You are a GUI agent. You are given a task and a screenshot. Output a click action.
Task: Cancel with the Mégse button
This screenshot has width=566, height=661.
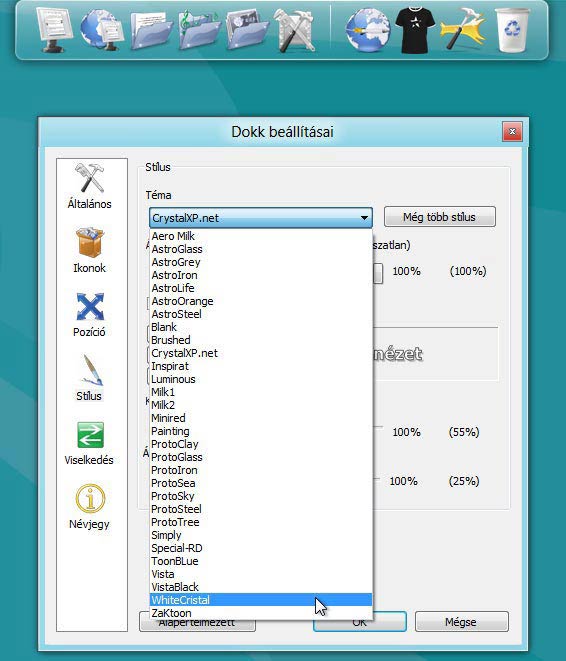[x=461, y=622]
